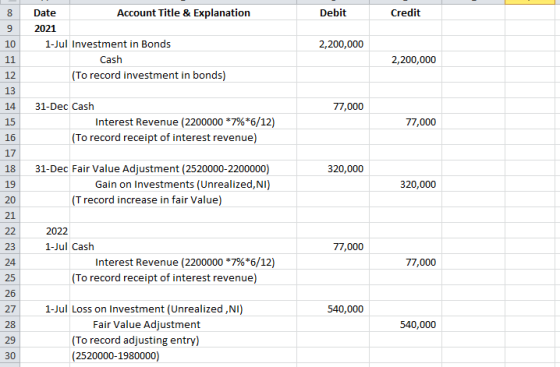
Task: Select the '31-Dec' date in row 18
Action: pyautogui.click(x=45, y=169)
